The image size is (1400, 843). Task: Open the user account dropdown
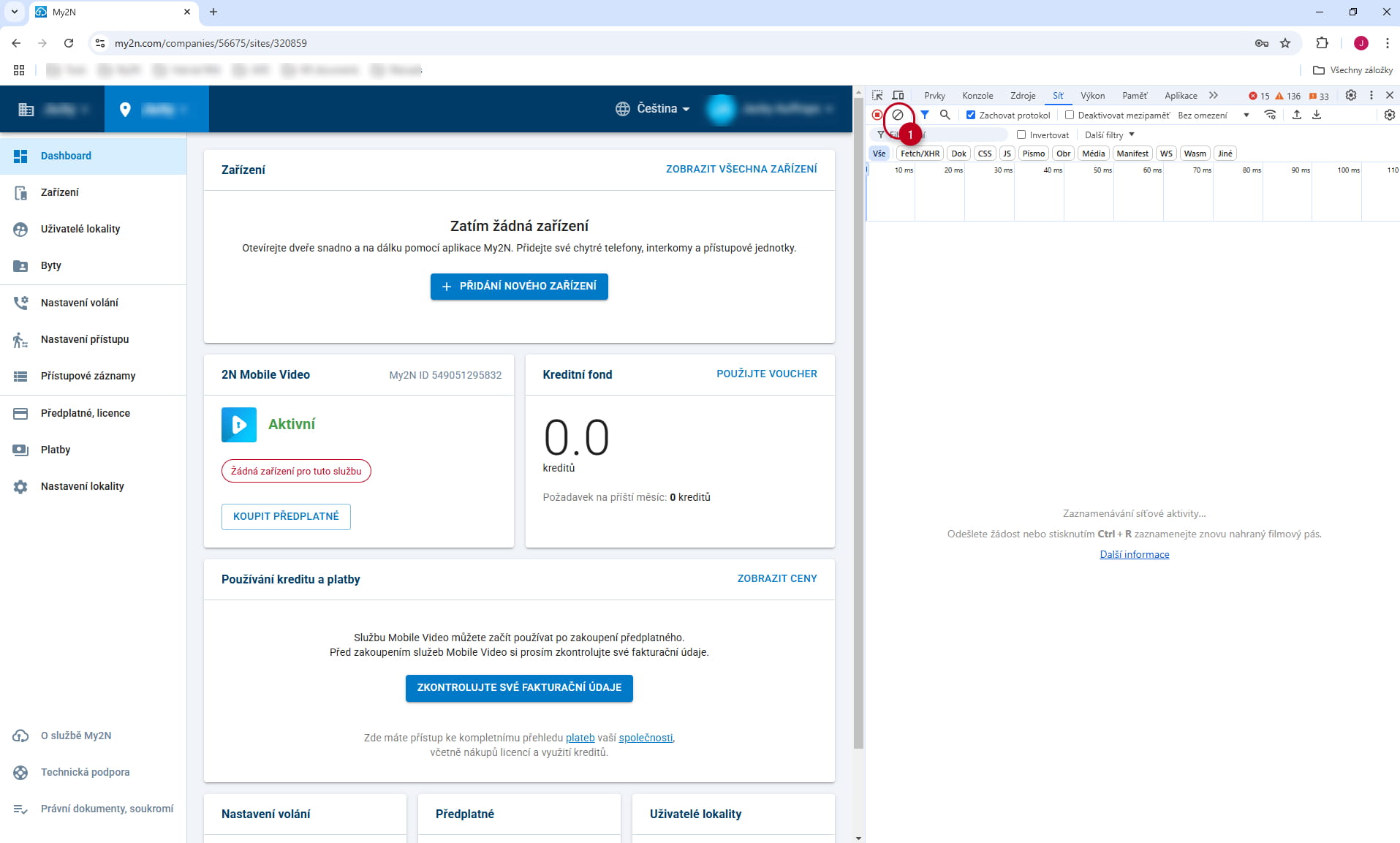(772, 109)
